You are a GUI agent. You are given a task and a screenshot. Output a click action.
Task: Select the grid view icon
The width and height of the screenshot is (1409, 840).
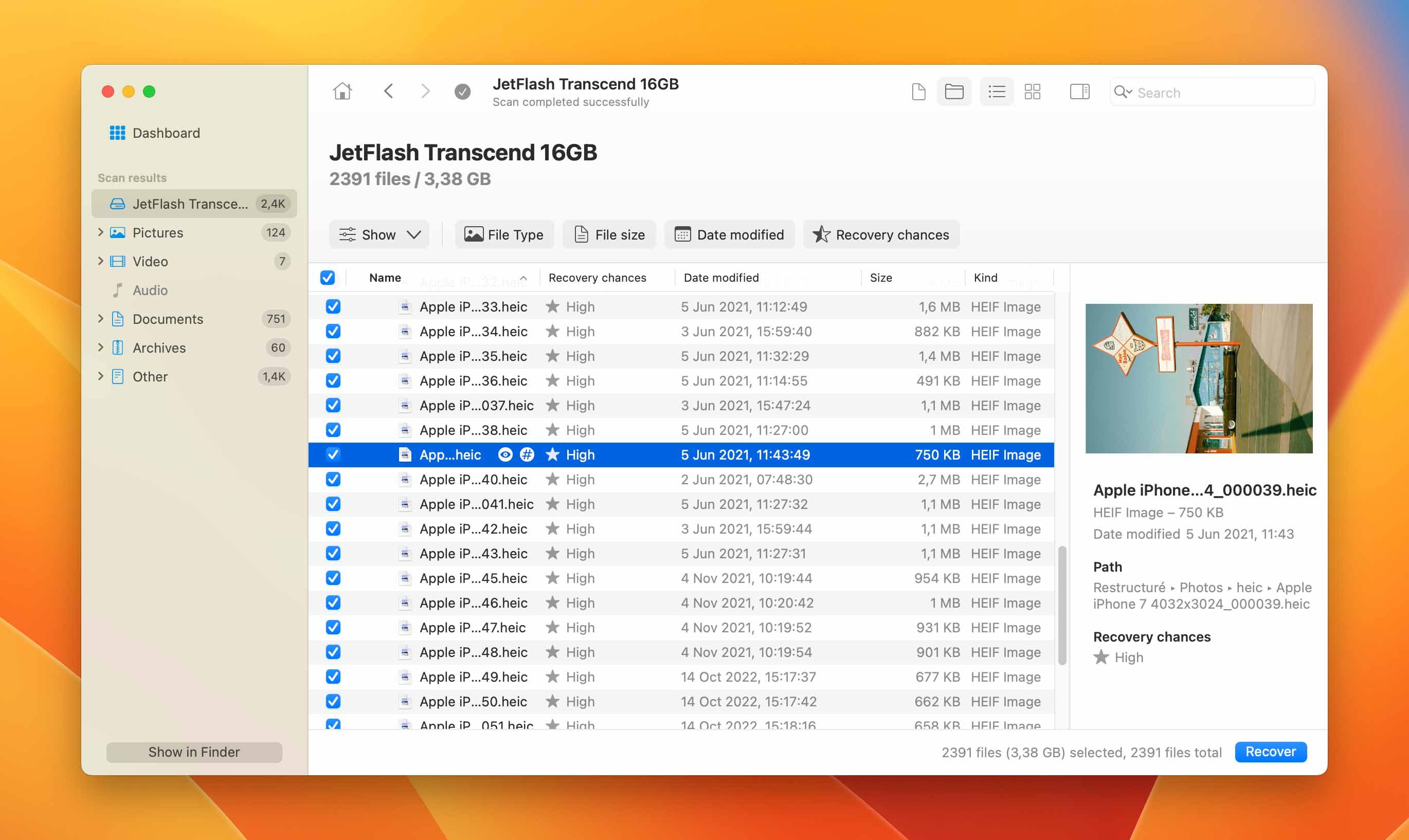(1034, 92)
